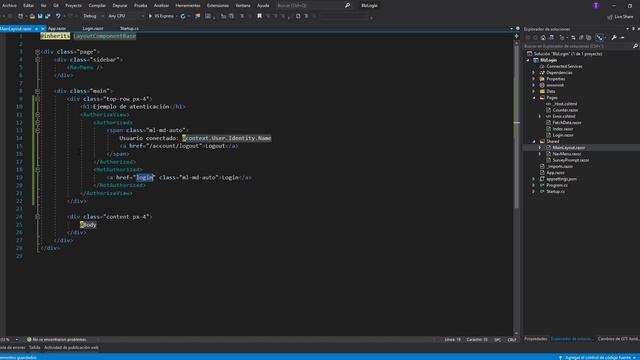Click the Solution Explorer properties wrench icon
The height and width of the screenshot is (360, 640).
tap(614, 38)
